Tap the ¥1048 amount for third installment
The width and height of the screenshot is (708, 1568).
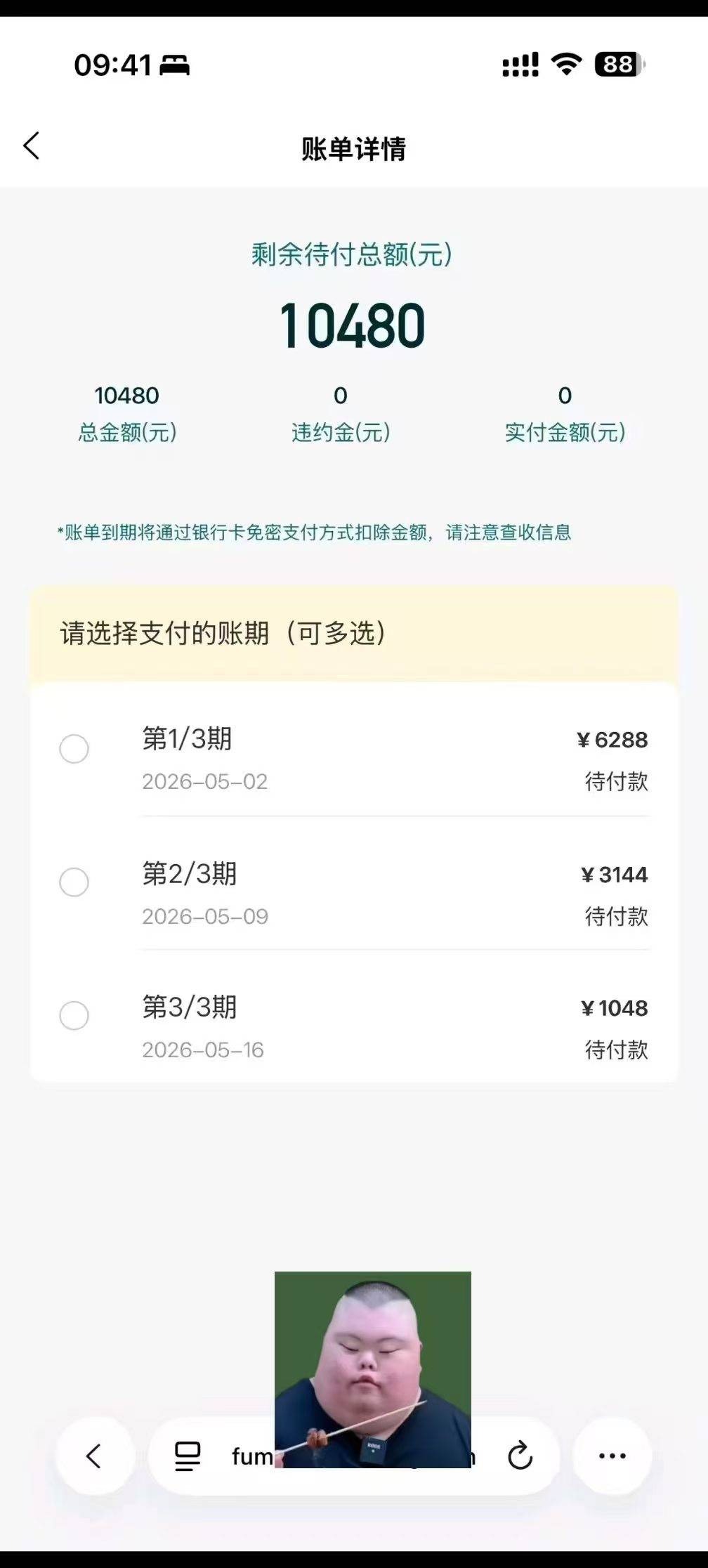tap(614, 1008)
